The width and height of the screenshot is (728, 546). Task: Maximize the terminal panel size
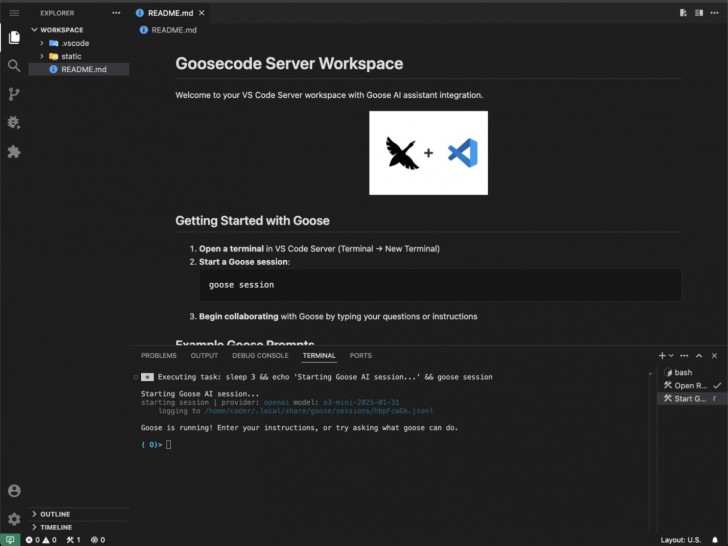click(x=699, y=356)
